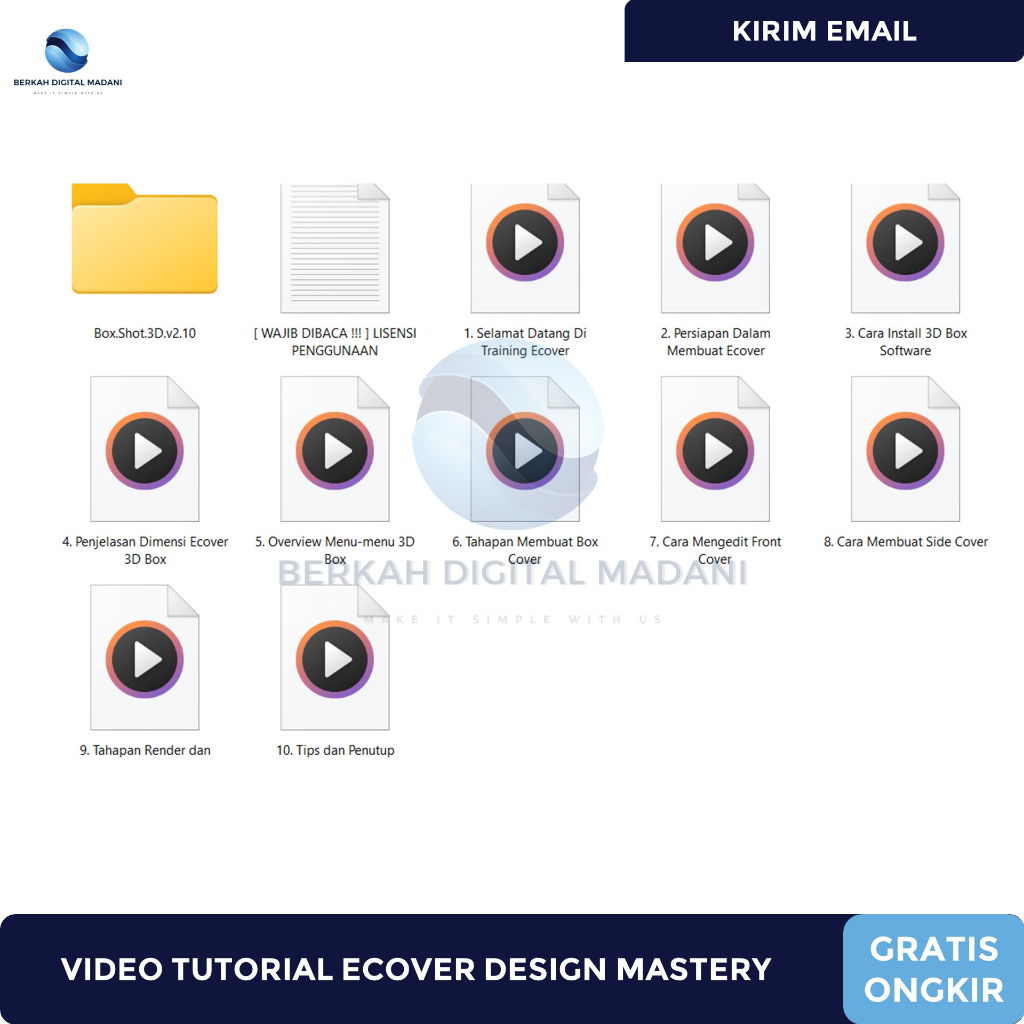Play '6. Tahapan Membuat Box Cover'

[525, 449]
